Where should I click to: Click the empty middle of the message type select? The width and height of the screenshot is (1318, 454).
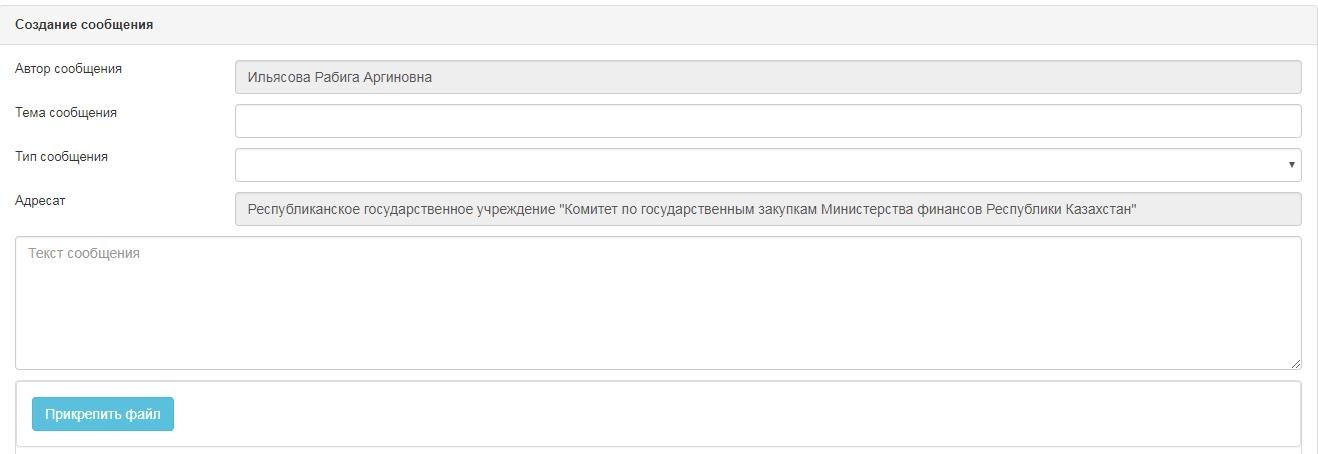coord(760,165)
